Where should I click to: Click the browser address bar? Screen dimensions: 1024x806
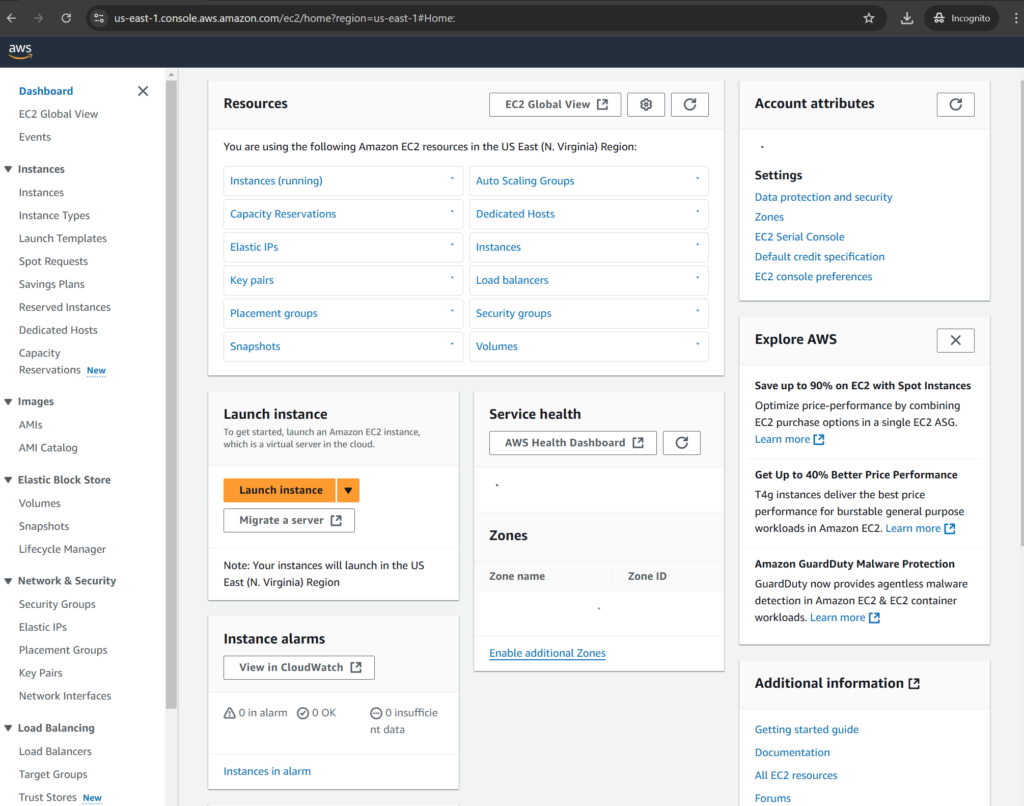[480, 18]
